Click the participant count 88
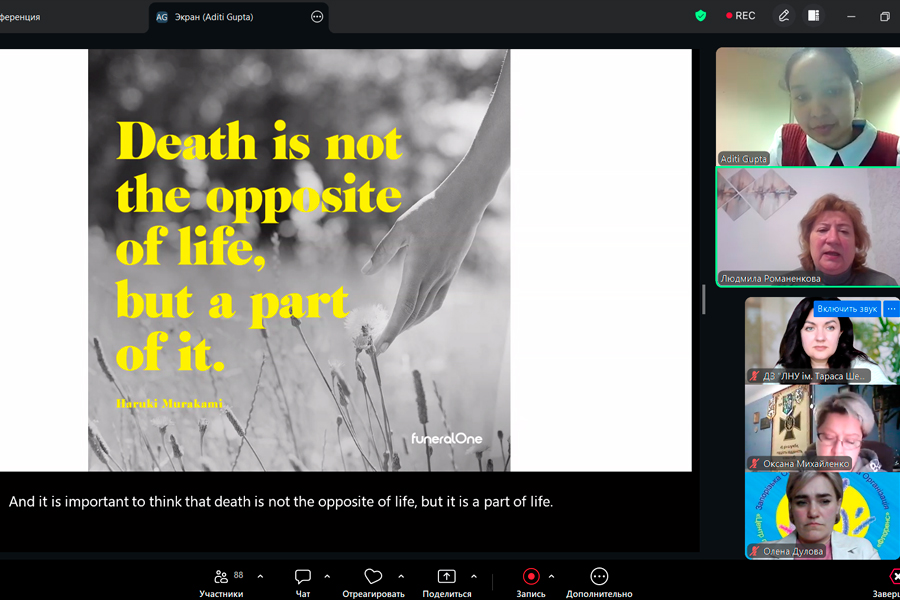 (x=239, y=575)
